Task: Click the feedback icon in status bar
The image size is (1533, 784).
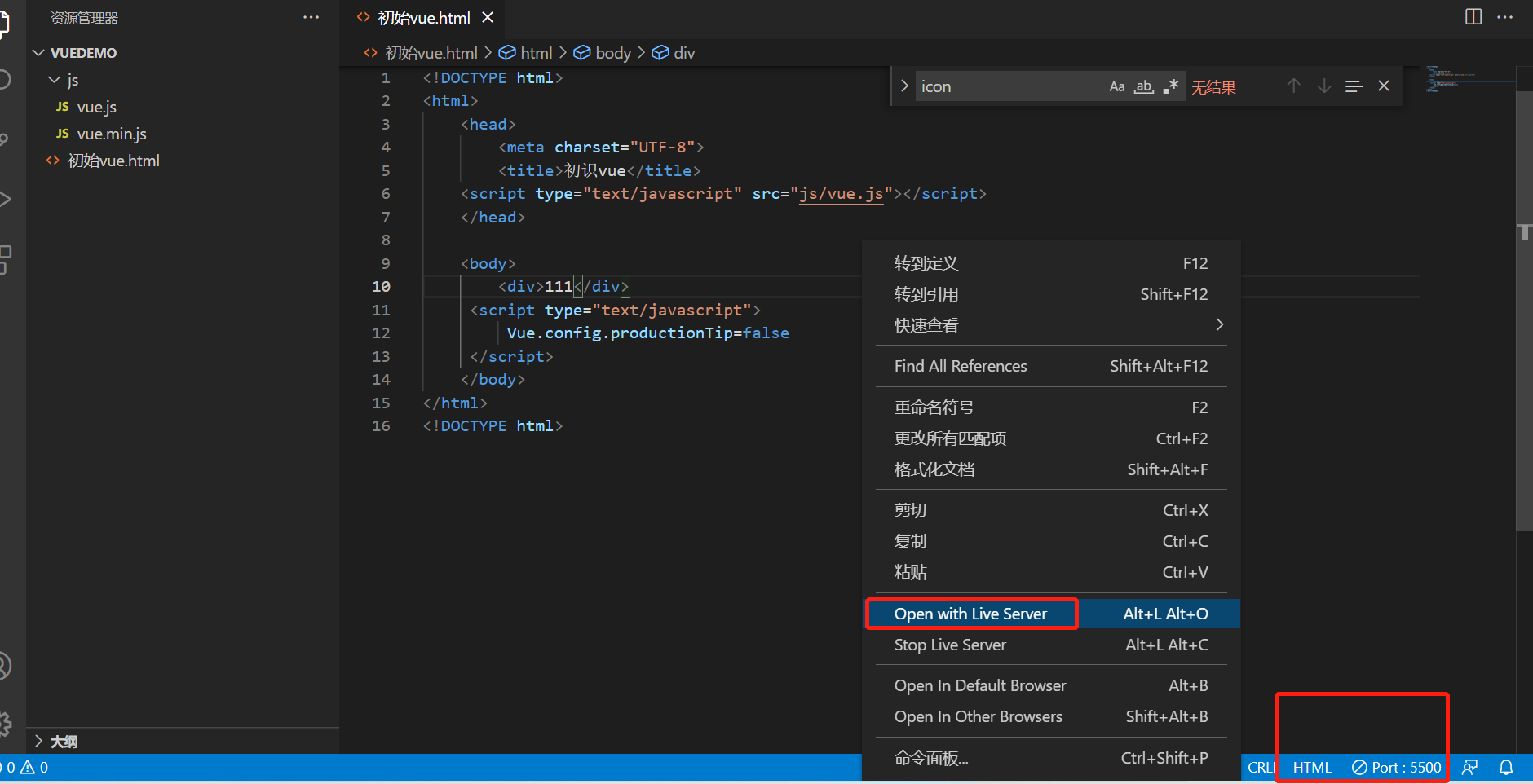Action: pyautogui.click(x=1470, y=768)
